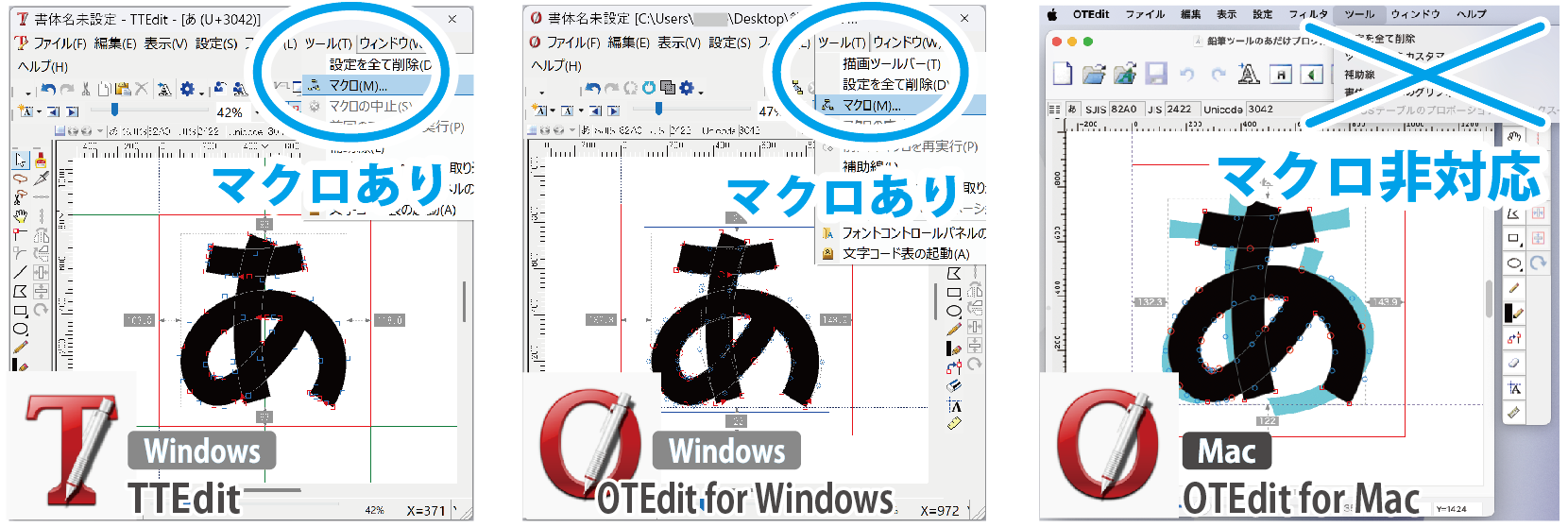Click the scissors Cut icon in TTEdit
This screenshot has height=527, width=1568.
[86, 89]
